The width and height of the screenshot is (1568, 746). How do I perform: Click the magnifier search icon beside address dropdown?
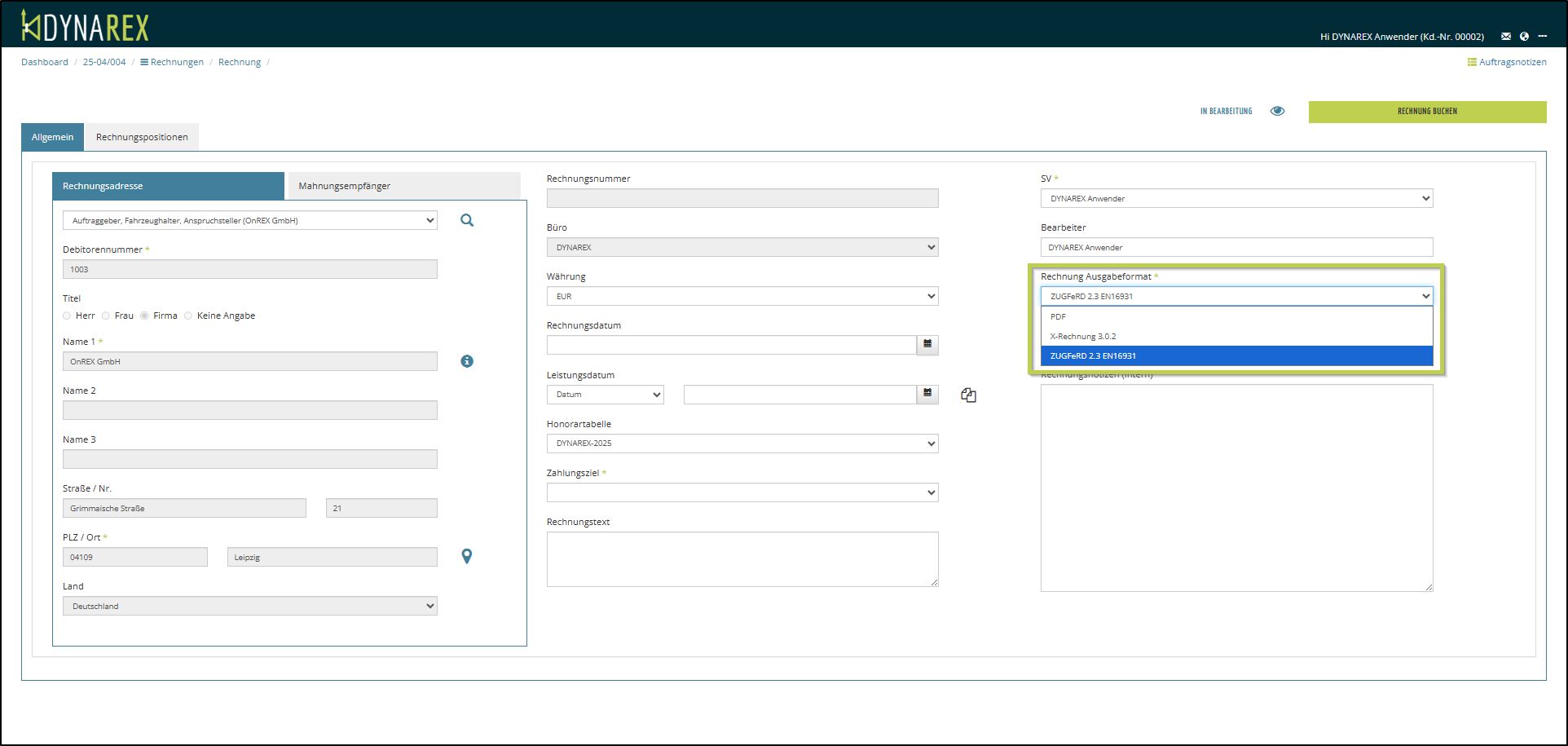[467, 220]
